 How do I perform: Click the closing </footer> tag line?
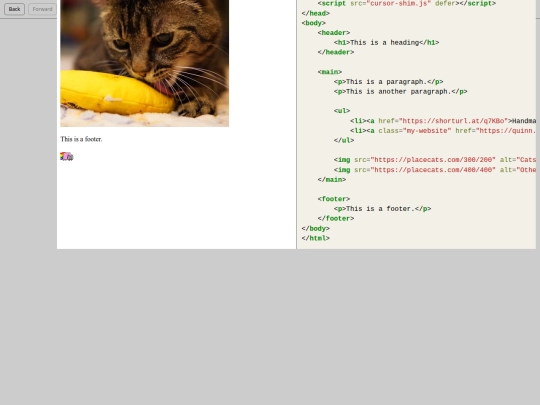[336, 219]
